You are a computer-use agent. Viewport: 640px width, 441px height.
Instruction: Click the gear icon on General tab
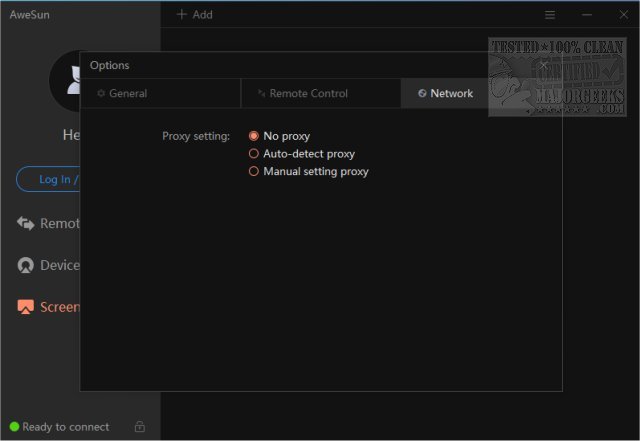pos(101,94)
